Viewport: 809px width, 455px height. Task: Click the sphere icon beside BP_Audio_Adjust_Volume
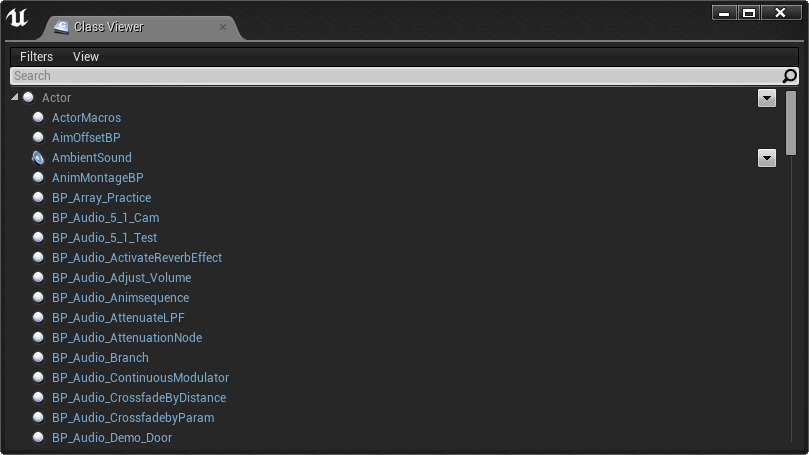click(x=38, y=278)
